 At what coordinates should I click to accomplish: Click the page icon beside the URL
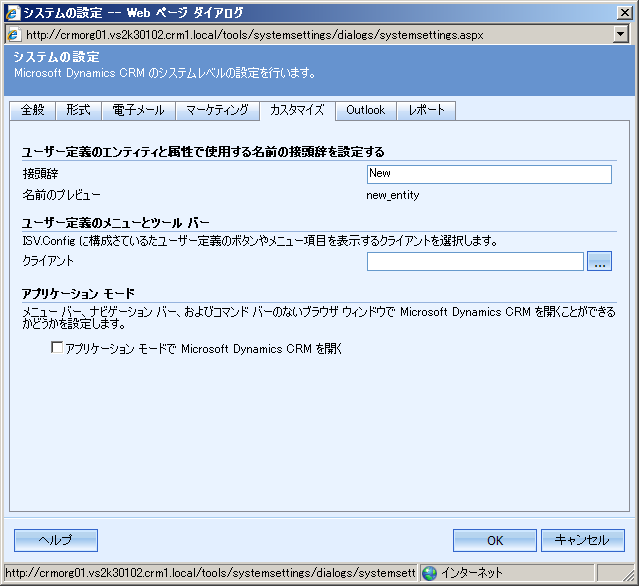click(x=14, y=35)
